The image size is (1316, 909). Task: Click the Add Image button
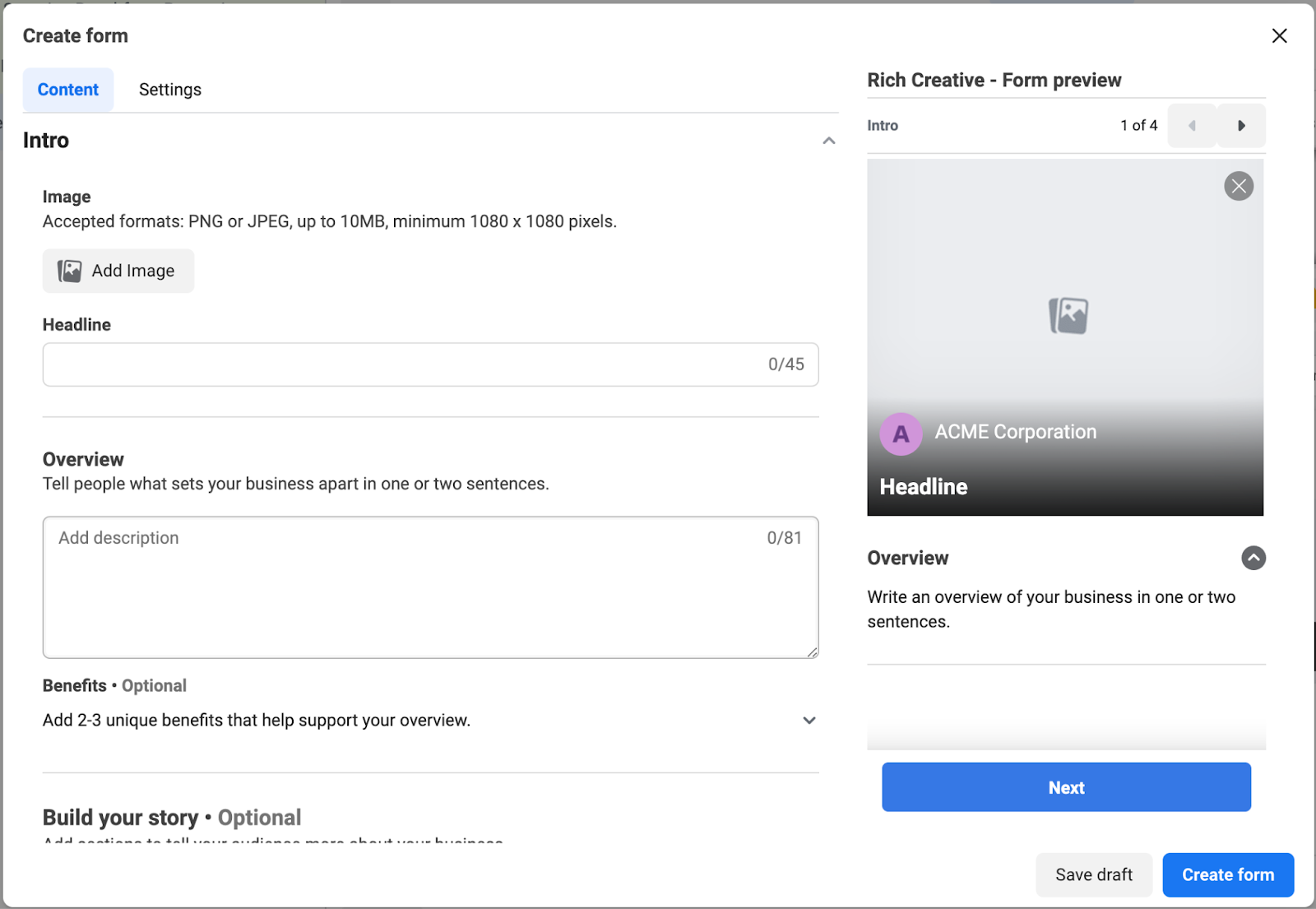(x=118, y=271)
